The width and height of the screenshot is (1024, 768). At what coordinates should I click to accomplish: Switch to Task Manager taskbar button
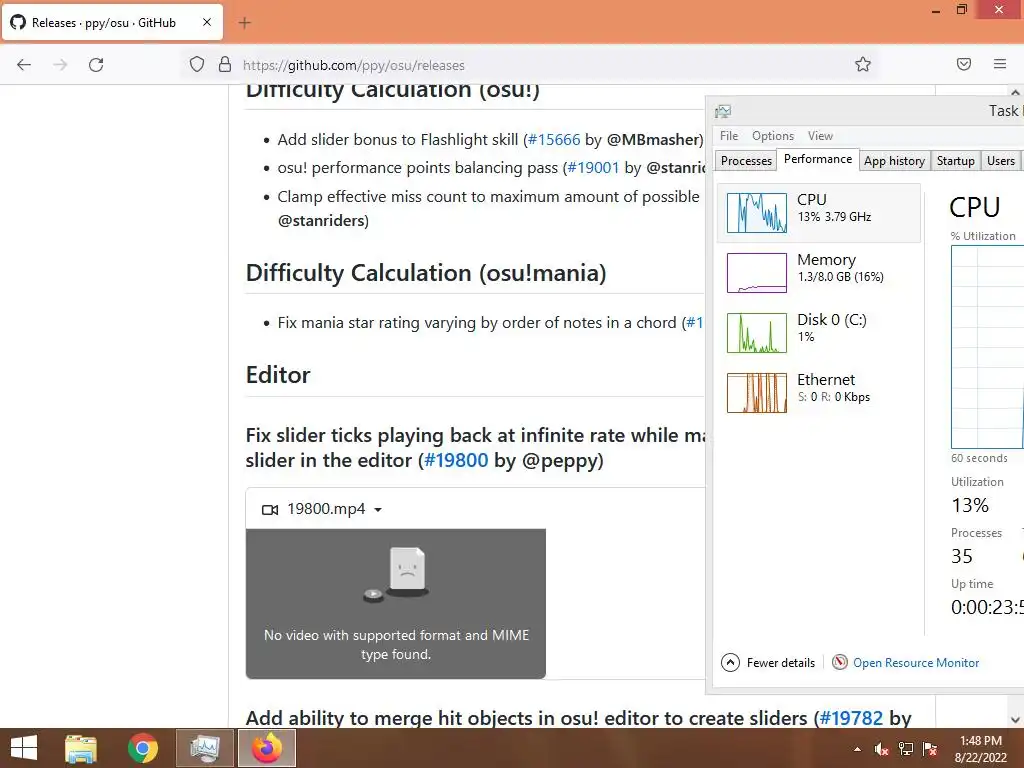pos(204,748)
